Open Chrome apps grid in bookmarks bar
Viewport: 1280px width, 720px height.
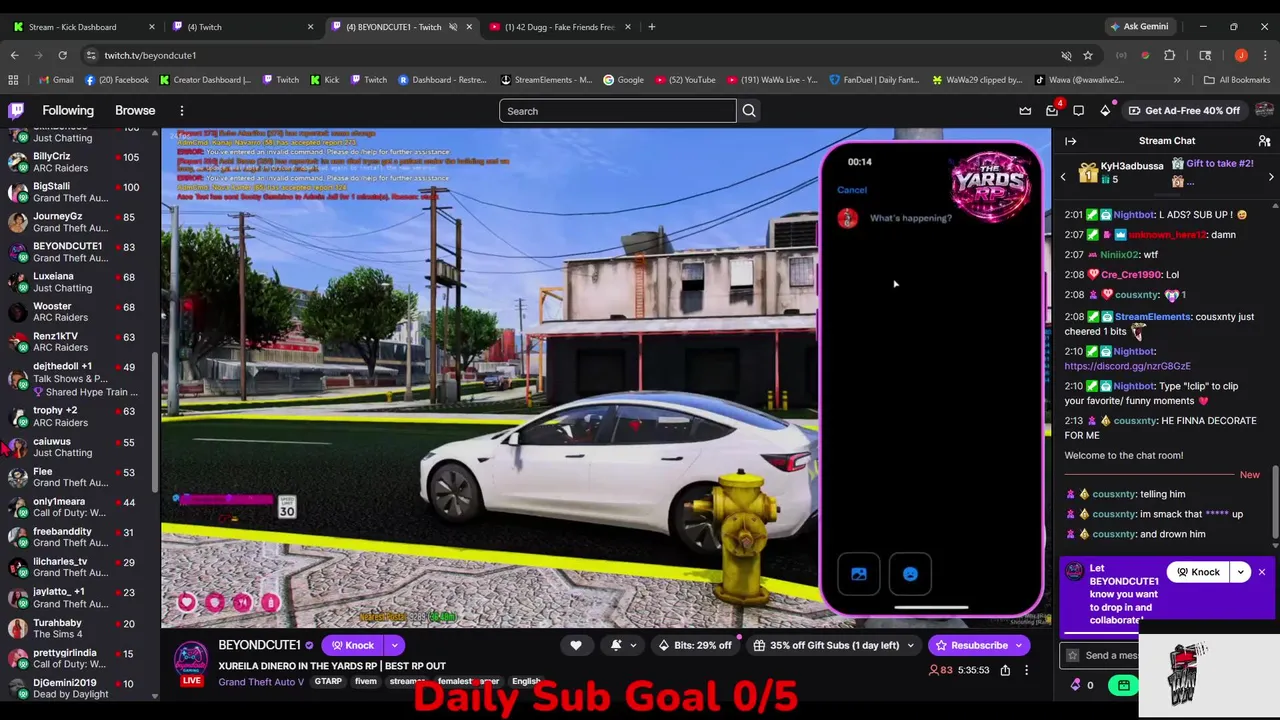13,80
